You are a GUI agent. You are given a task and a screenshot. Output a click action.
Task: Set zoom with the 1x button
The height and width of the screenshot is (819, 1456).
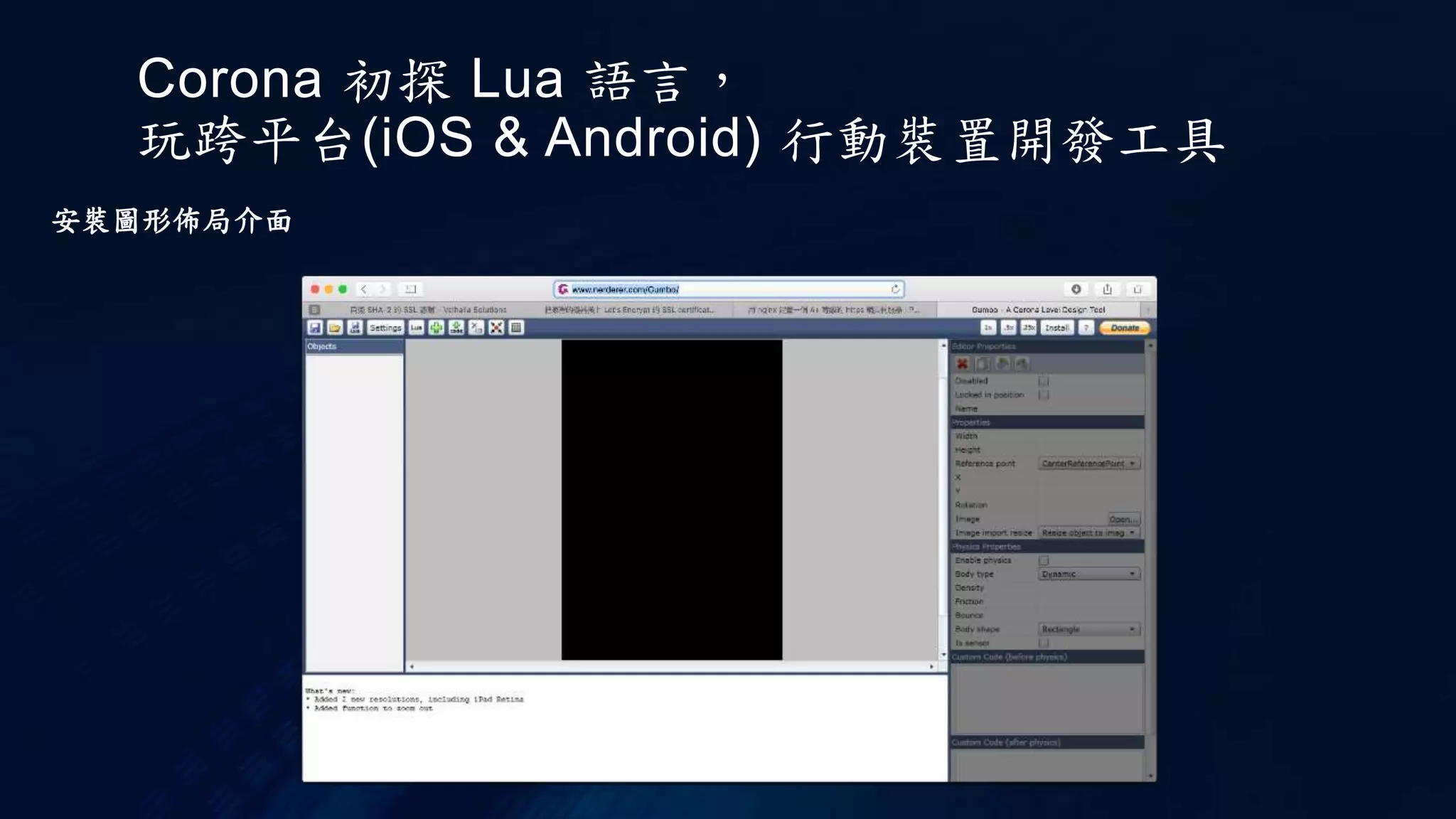point(988,328)
